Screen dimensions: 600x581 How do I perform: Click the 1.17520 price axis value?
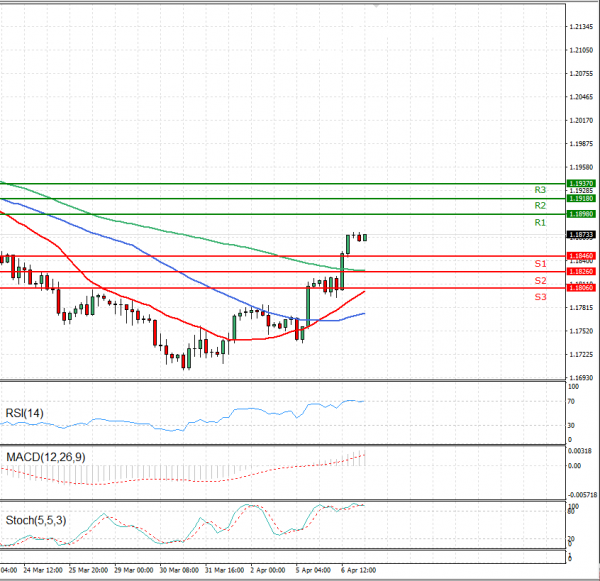click(x=581, y=331)
